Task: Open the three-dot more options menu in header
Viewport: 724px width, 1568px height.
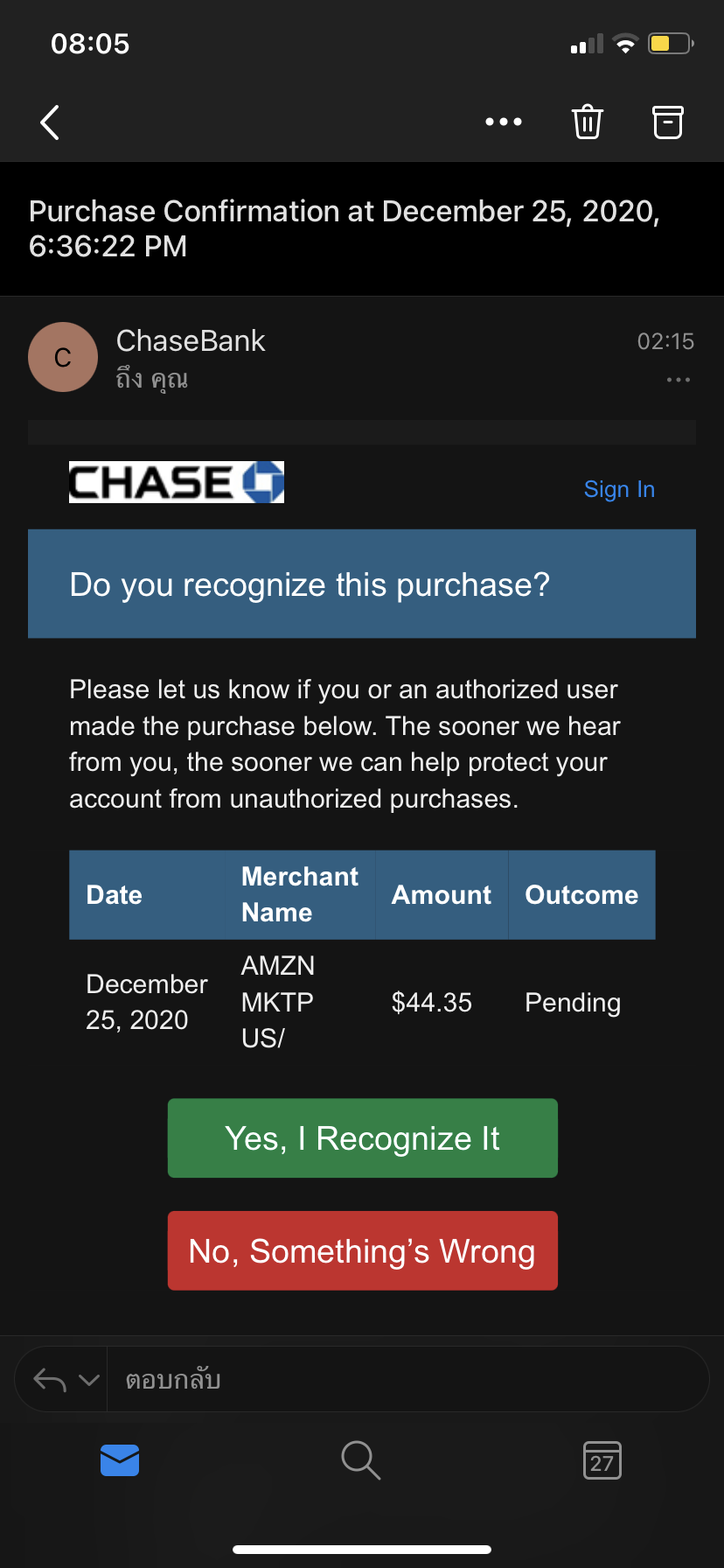Action: coord(504,122)
